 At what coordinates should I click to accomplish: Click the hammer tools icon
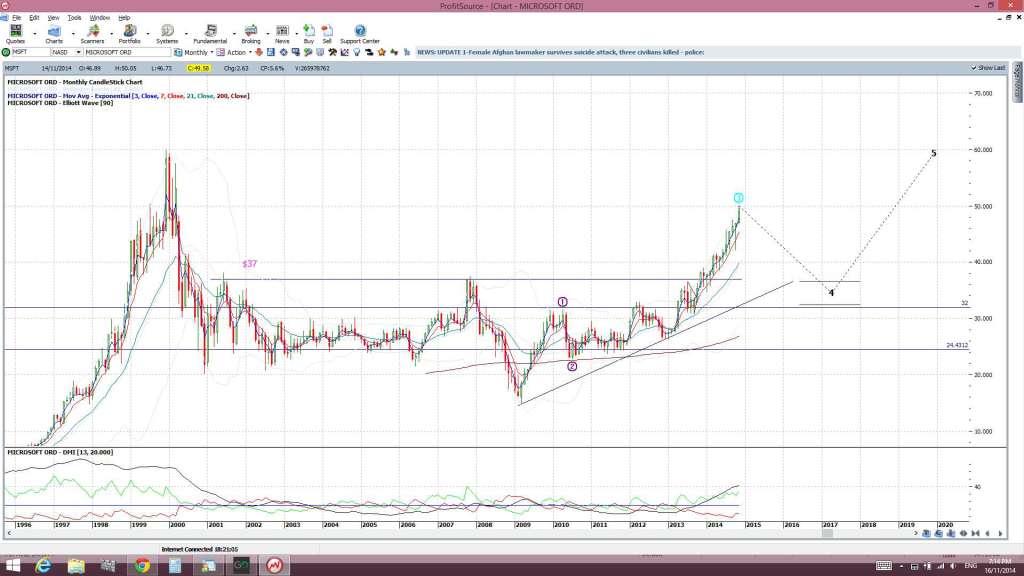click(x=332, y=52)
